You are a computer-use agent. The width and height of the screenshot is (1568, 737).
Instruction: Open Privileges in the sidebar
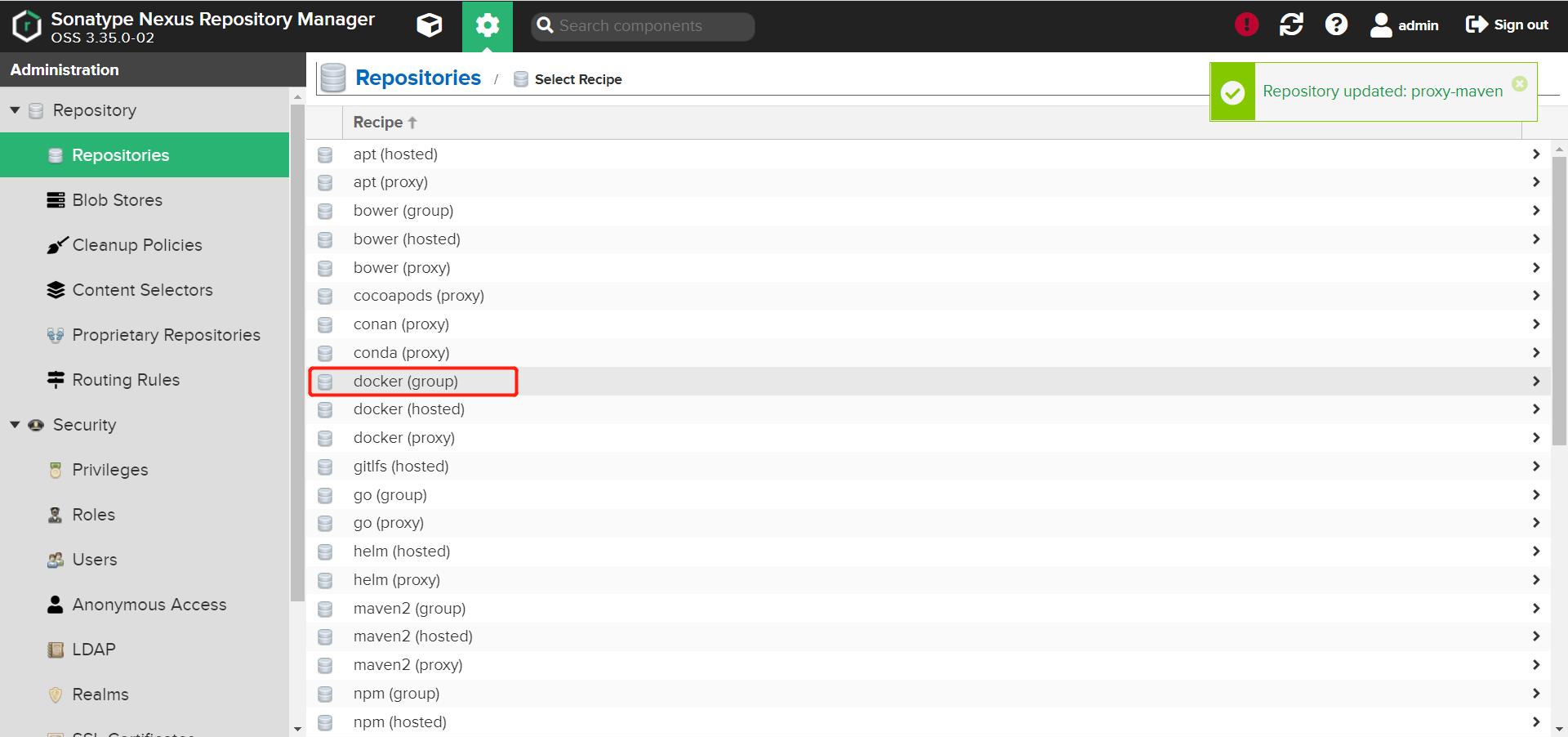pos(145,470)
